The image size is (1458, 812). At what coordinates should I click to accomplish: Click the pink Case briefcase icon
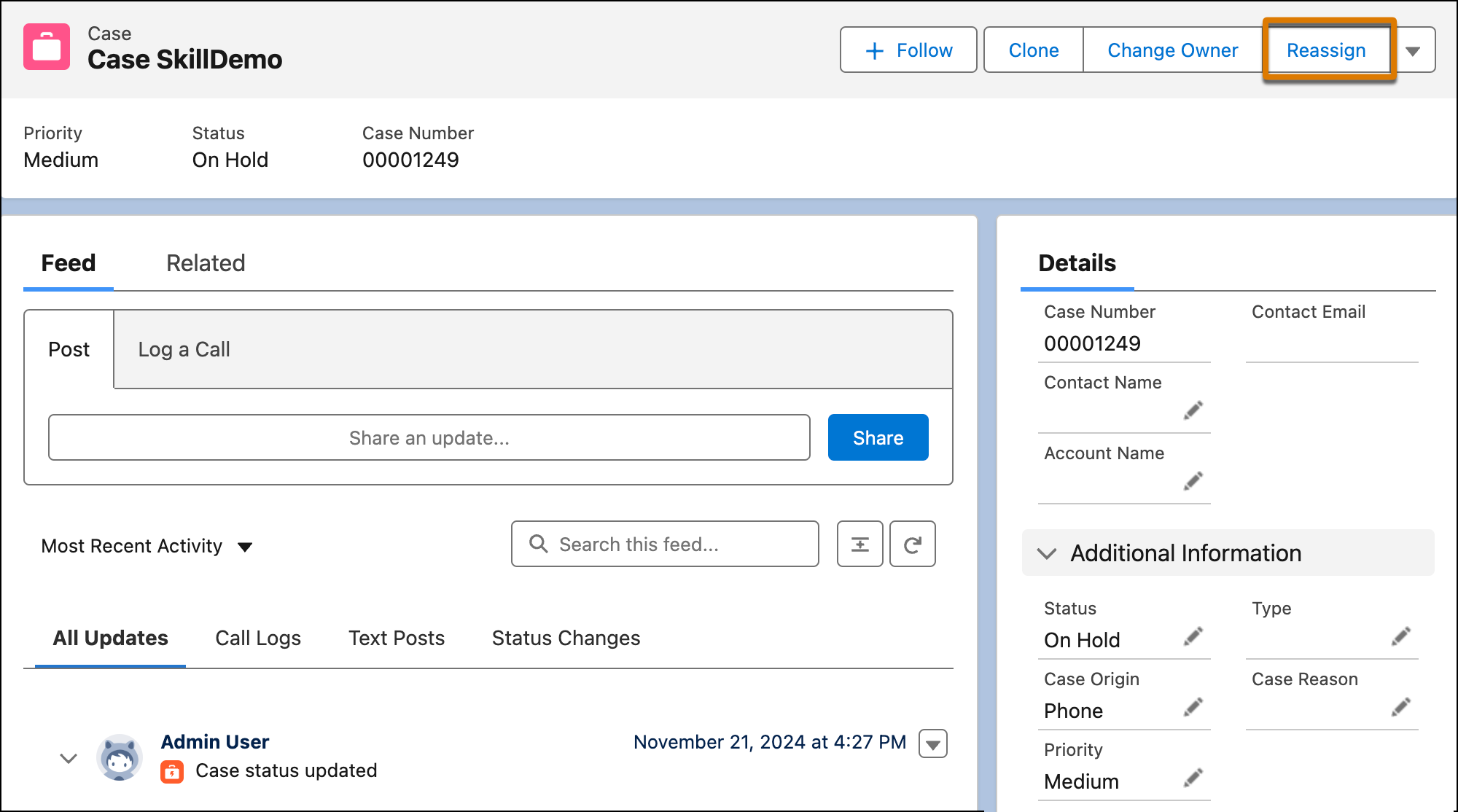47,47
